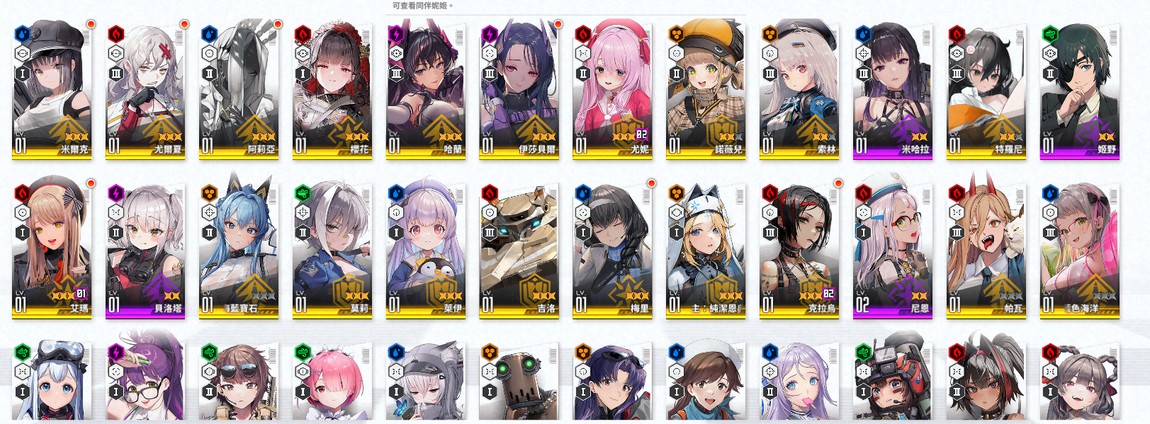Click the weapon type icon on 特羅尼's card
This screenshot has height=424, width=1150.
[956, 53]
